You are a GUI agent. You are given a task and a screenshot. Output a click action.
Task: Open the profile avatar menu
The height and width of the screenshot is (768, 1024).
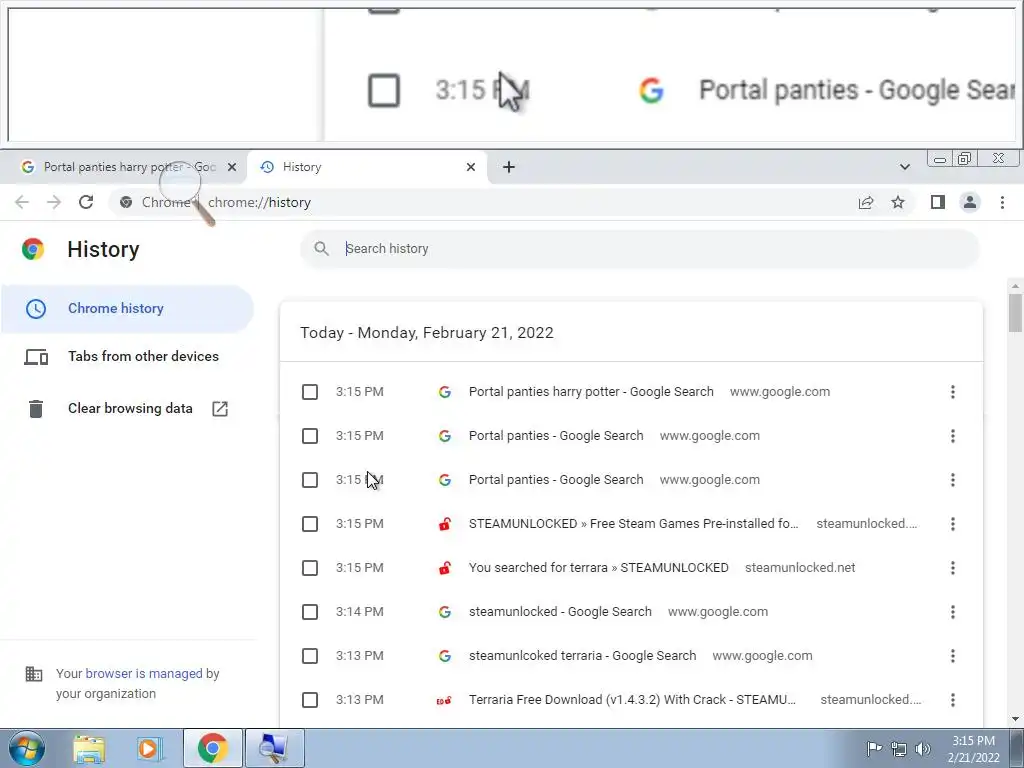[970, 202]
